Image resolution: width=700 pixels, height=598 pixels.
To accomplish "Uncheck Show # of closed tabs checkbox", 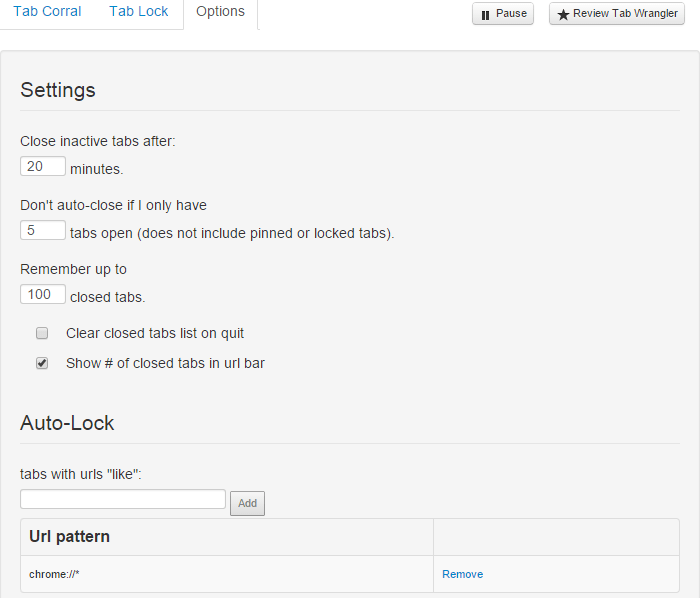I will click(x=42, y=363).
